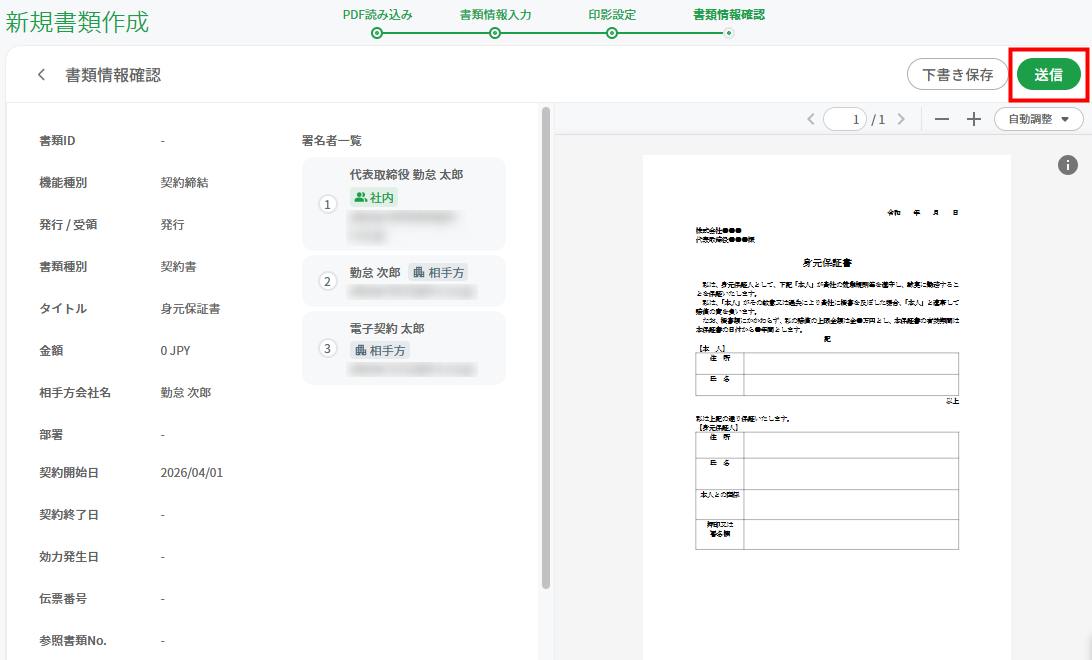The height and width of the screenshot is (660, 1092).
Task: Click the 部署 label
Action: [x=51, y=434]
